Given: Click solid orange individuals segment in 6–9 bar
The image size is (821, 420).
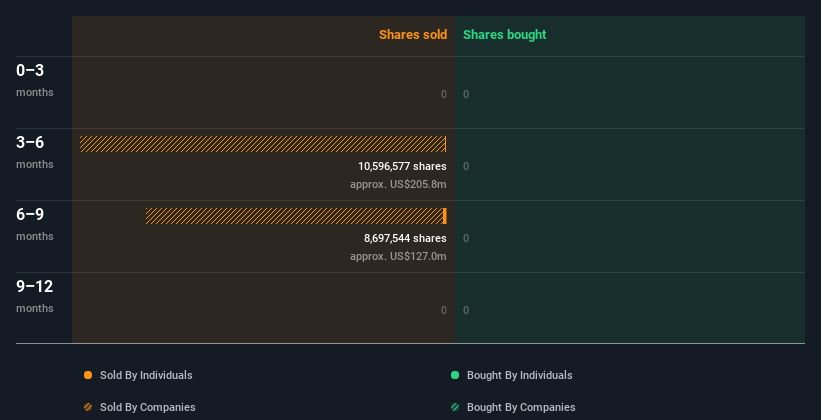Looking at the screenshot, I should pos(445,216).
